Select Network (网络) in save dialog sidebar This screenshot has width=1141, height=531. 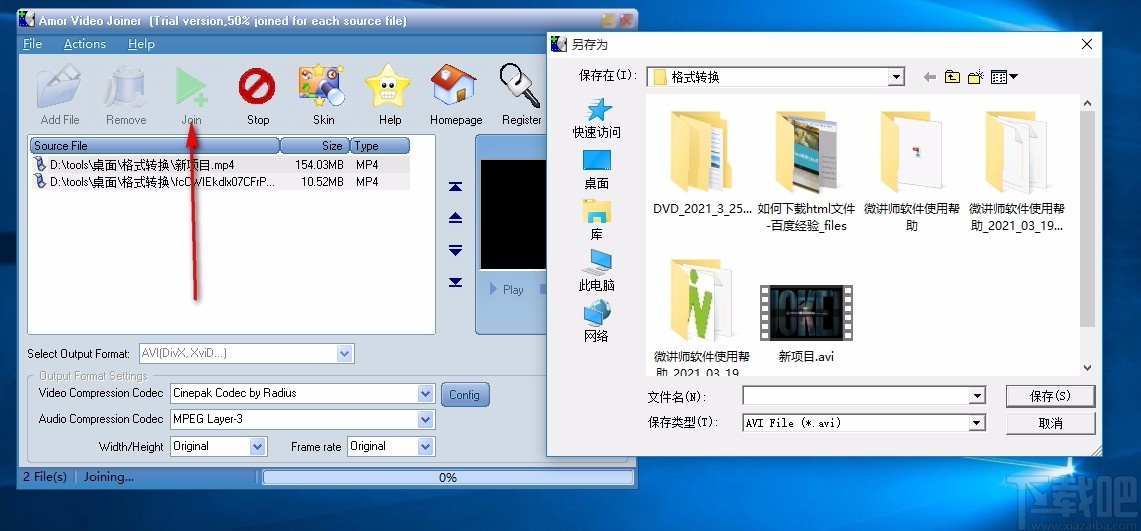597,321
